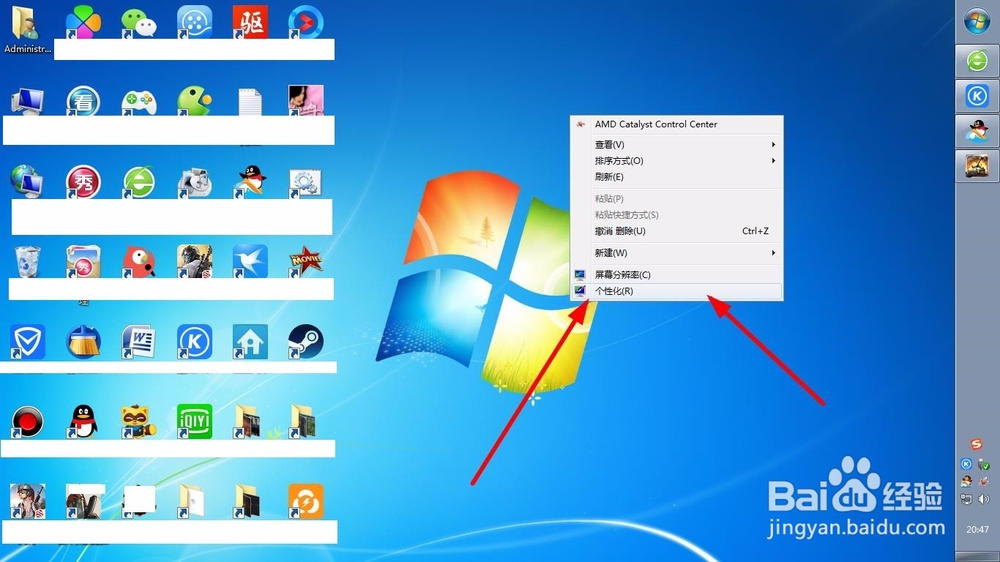Open the WeChat desktop shortcut

138,22
